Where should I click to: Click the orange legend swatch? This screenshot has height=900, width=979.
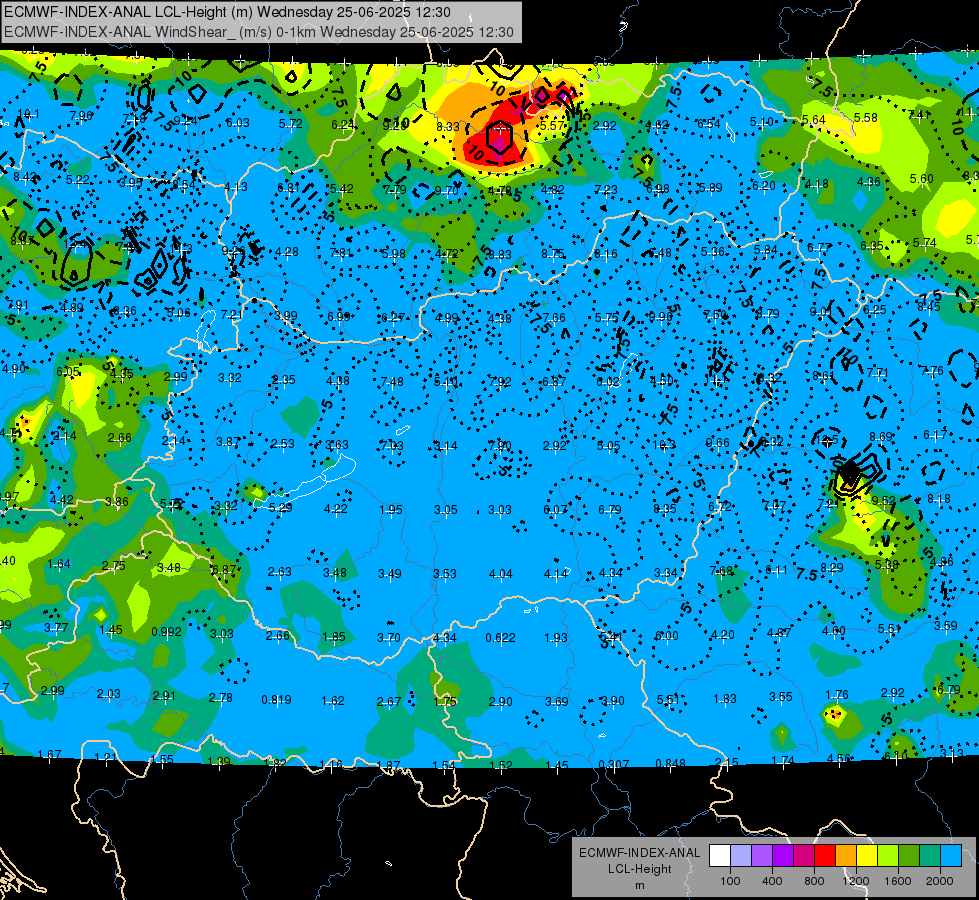point(846,856)
